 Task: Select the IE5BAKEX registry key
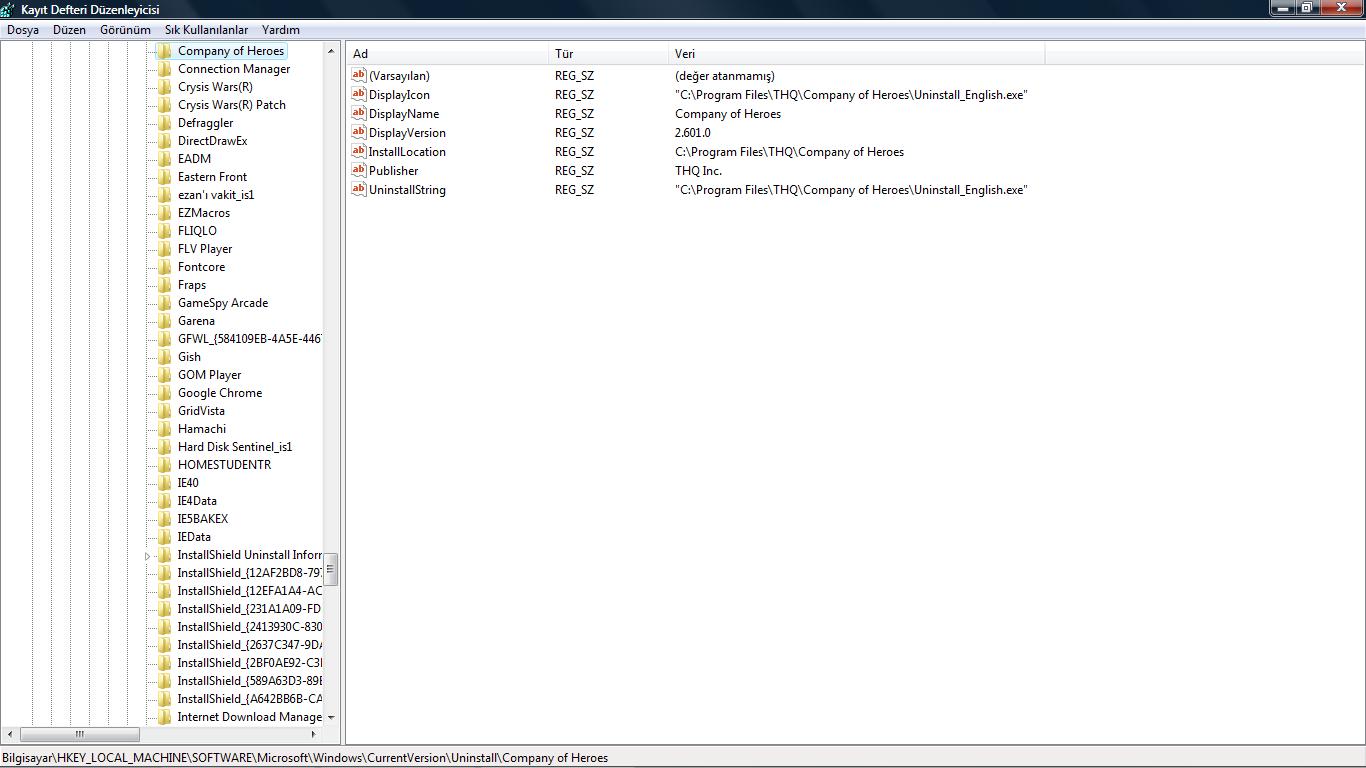(x=203, y=519)
